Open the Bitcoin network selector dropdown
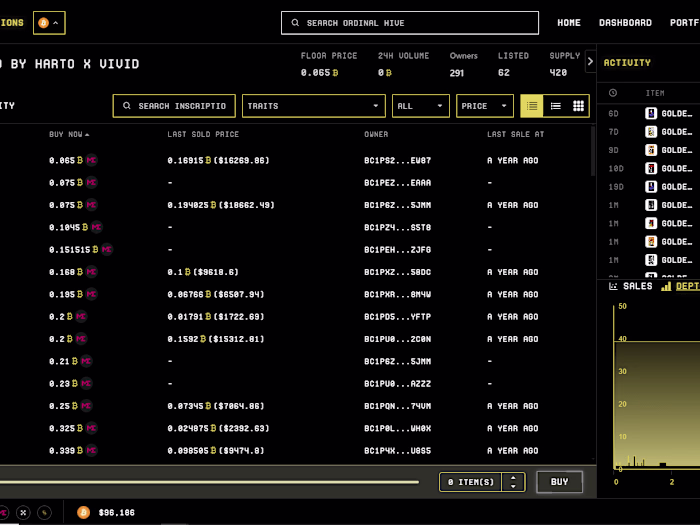This screenshot has height=525, width=700. click(x=49, y=23)
